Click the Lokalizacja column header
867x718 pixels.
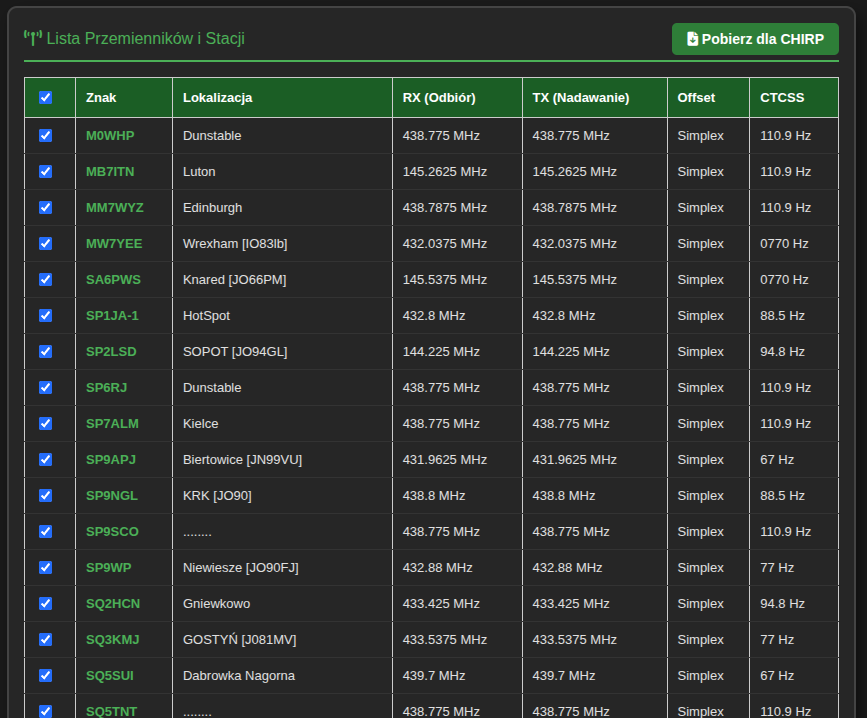click(x=217, y=97)
